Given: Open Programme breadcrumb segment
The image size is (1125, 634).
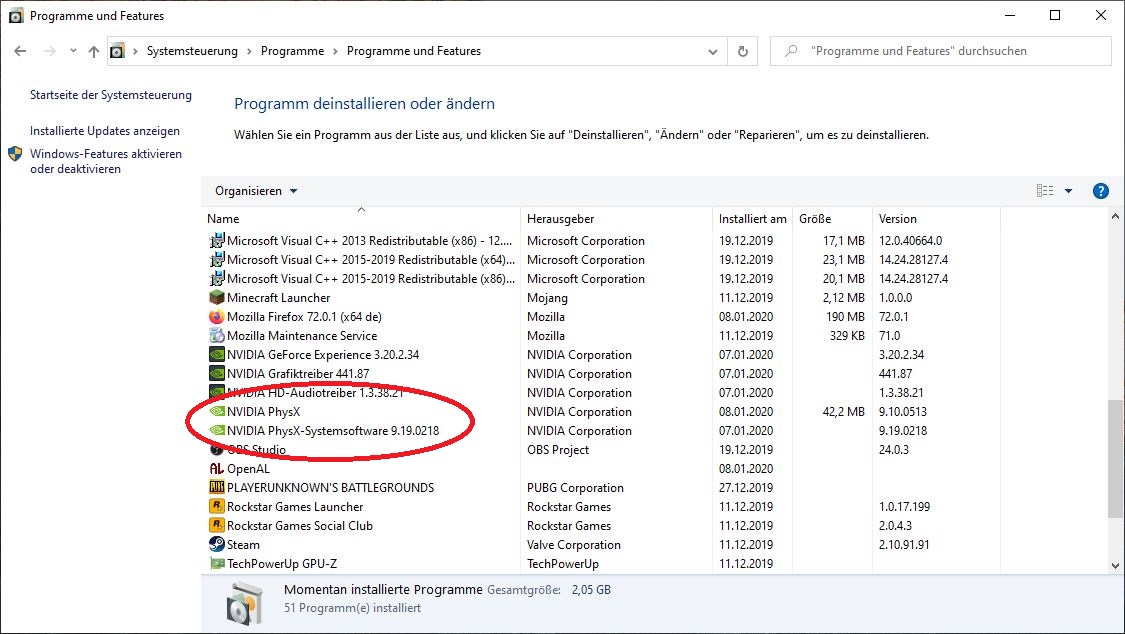Looking at the screenshot, I should (292, 51).
